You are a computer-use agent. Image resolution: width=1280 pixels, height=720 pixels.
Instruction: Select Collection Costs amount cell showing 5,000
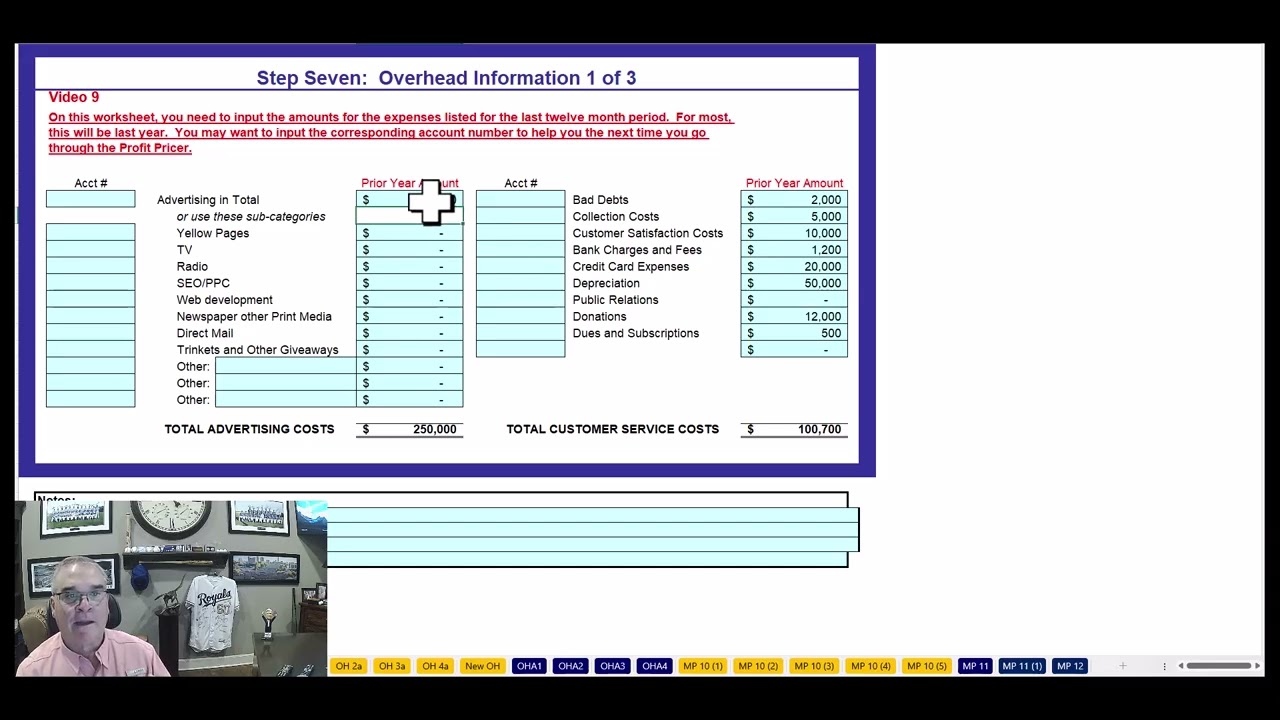click(794, 217)
